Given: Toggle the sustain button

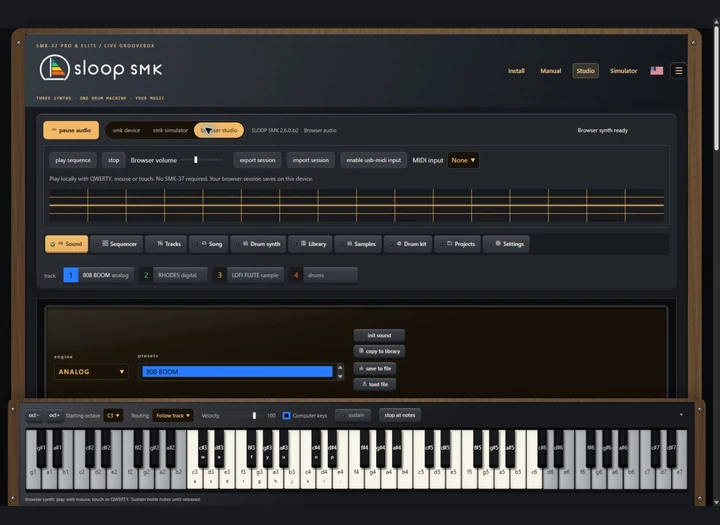Looking at the screenshot, I should [x=353, y=415].
